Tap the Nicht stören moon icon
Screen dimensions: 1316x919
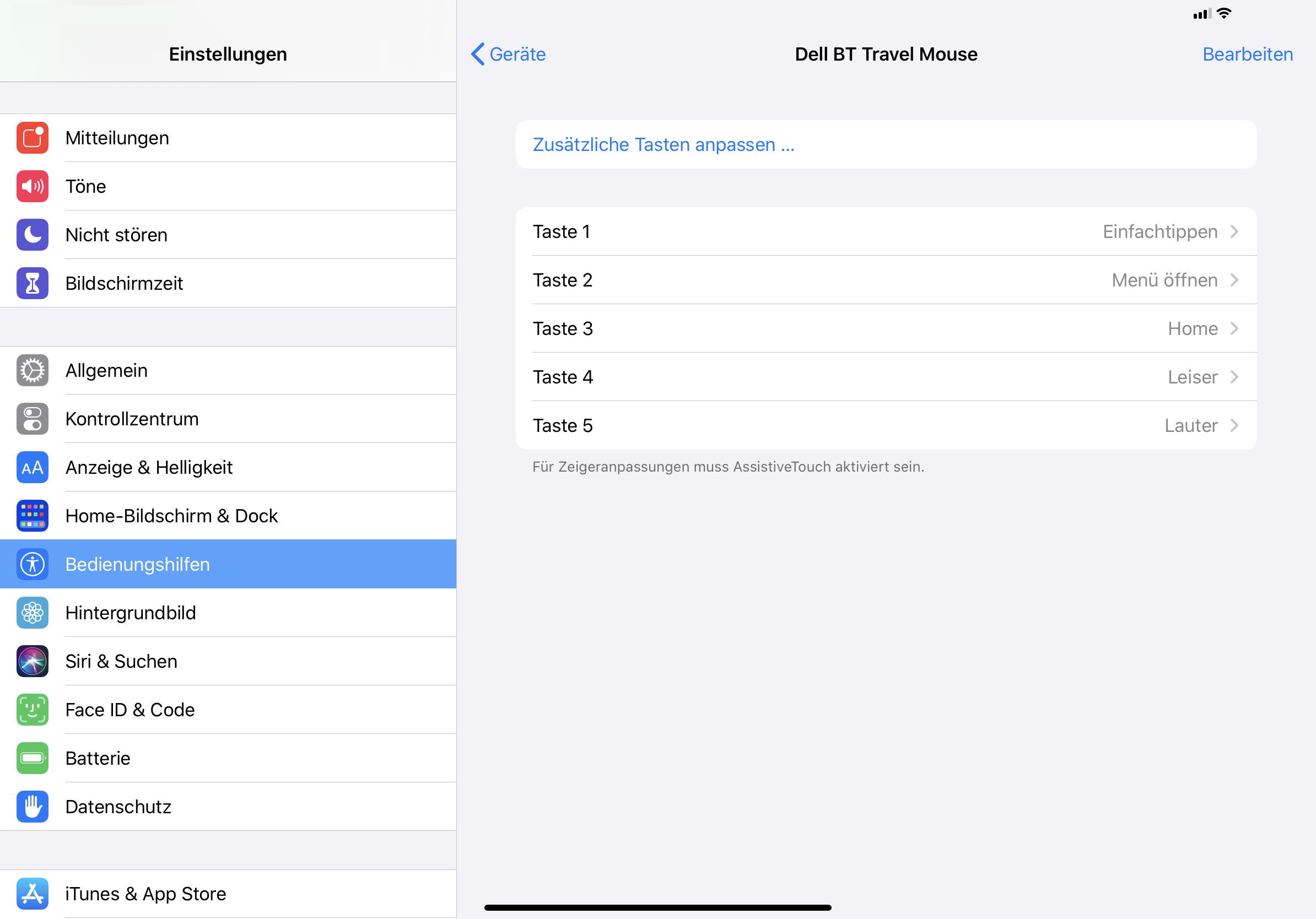(x=32, y=235)
